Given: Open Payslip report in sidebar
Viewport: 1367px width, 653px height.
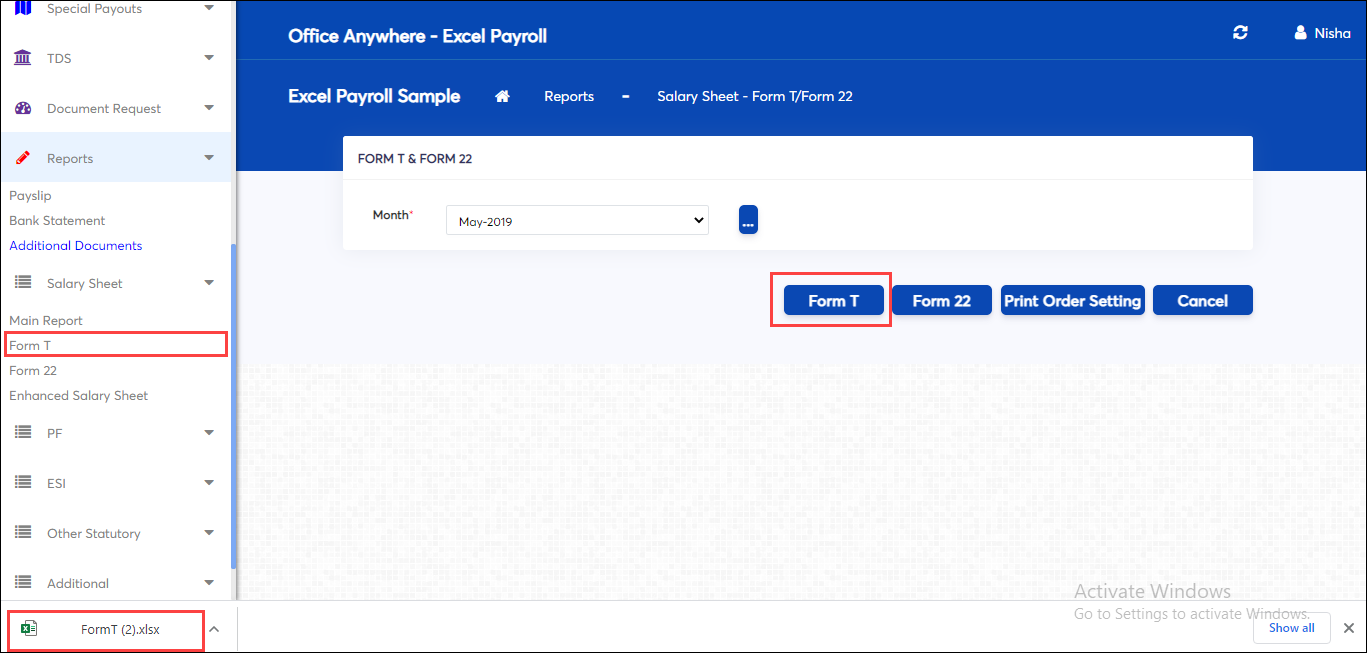Looking at the screenshot, I should coord(30,196).
